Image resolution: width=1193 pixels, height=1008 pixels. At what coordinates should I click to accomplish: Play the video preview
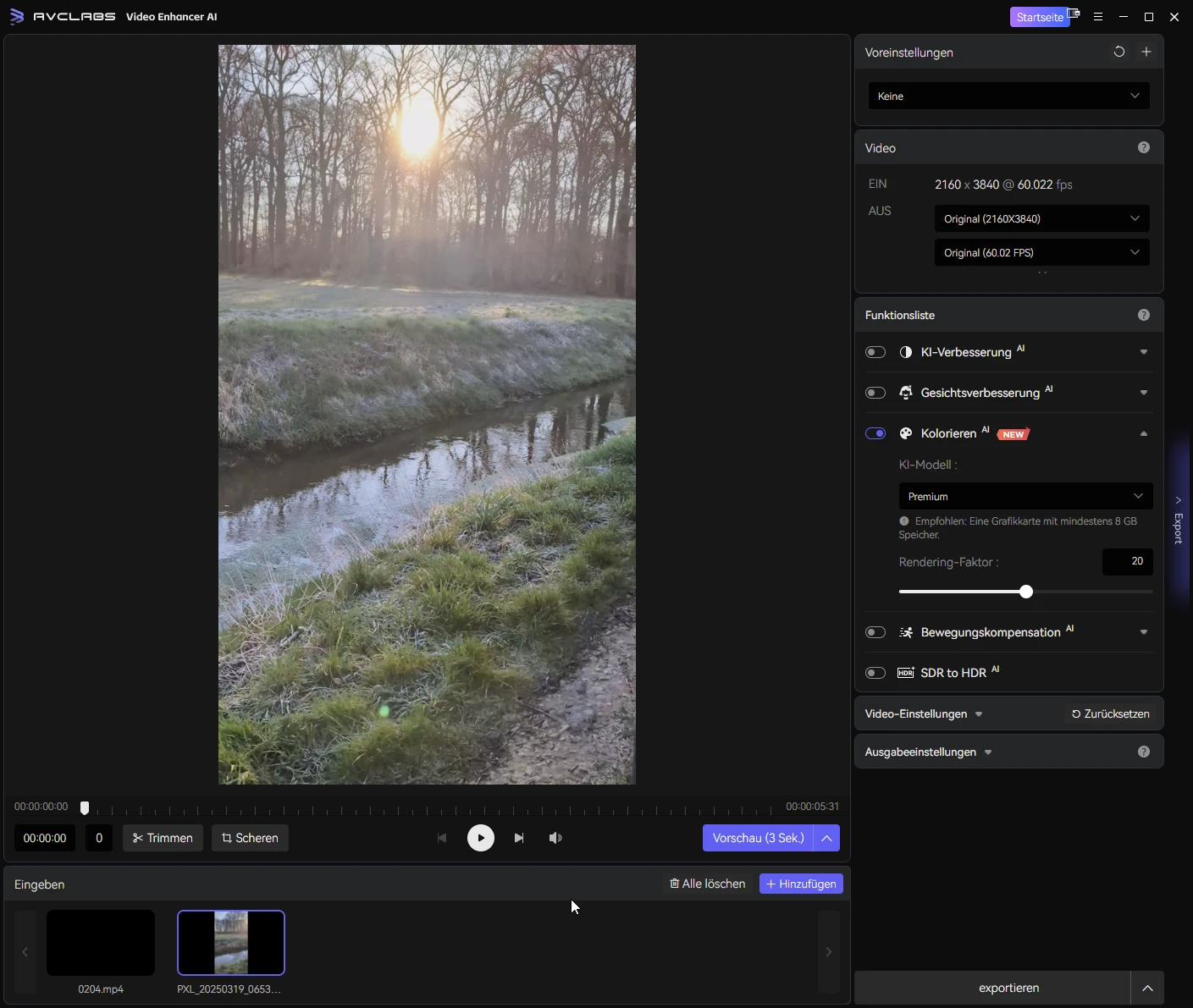tap(481, 838)
